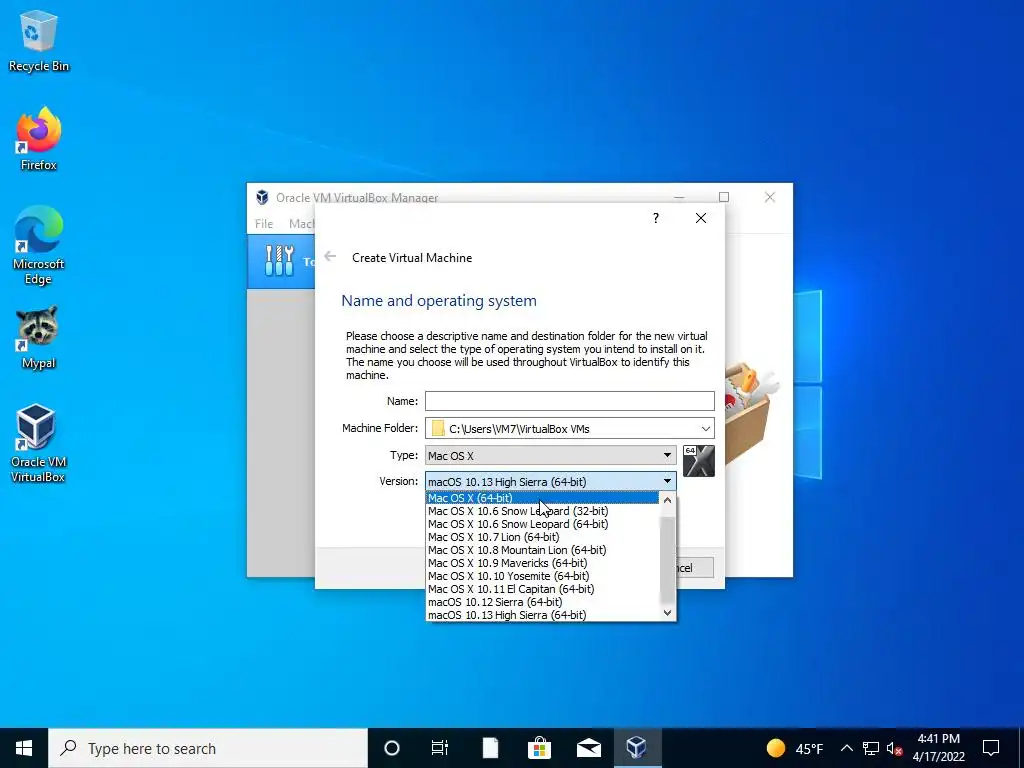Select Mac OS X 10.7 Lion (64-bit)
Screen dimensions: 1024x768
pos(542,537)
